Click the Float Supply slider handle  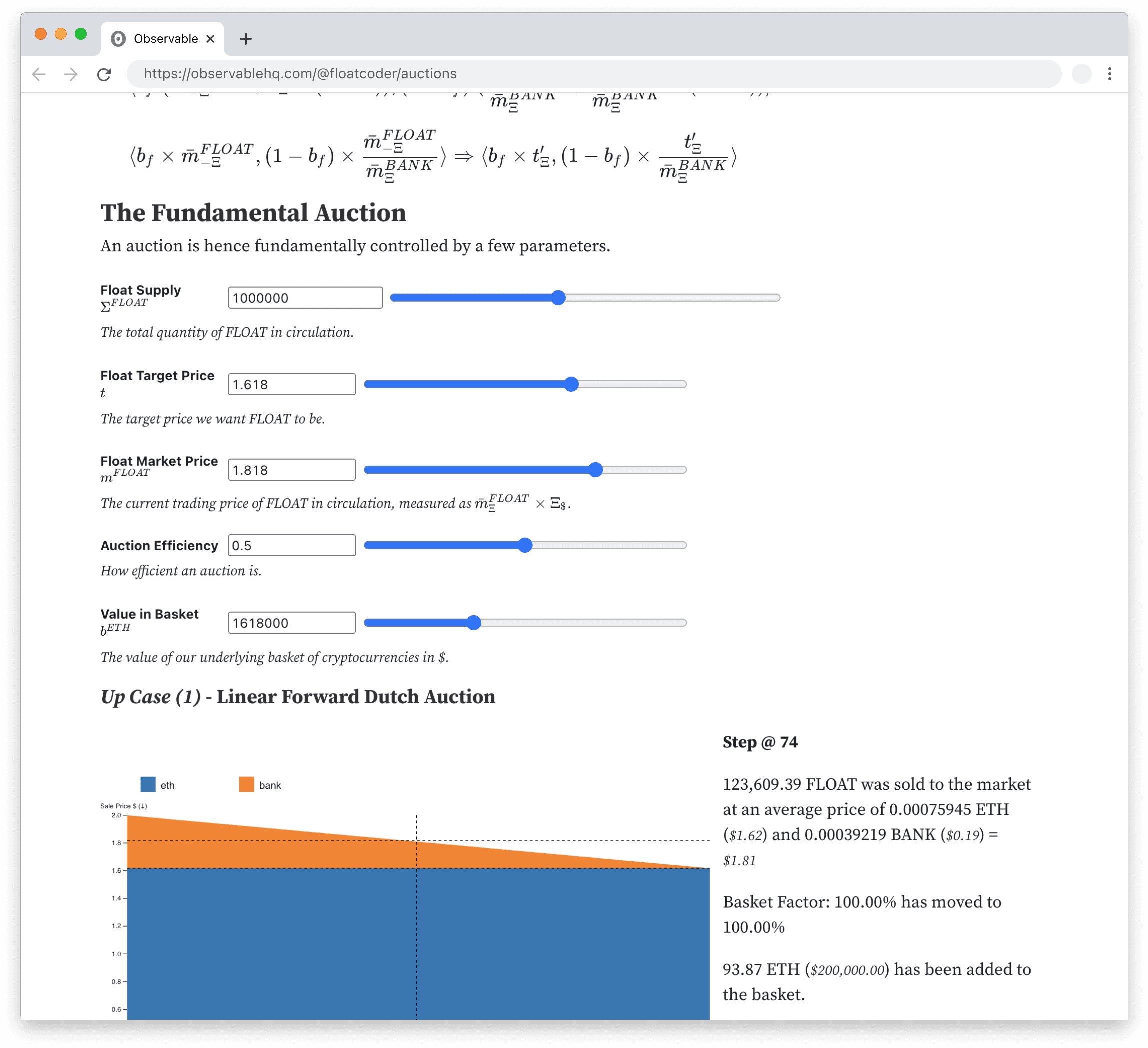(x=558, y=298)
